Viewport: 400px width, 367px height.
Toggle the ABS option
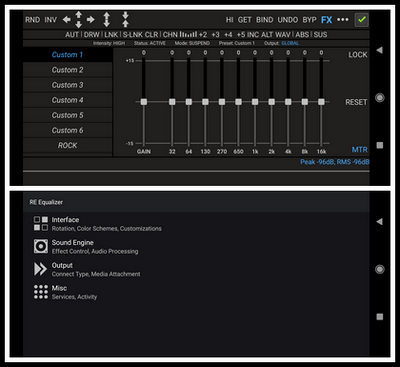[x=302, y=35]
